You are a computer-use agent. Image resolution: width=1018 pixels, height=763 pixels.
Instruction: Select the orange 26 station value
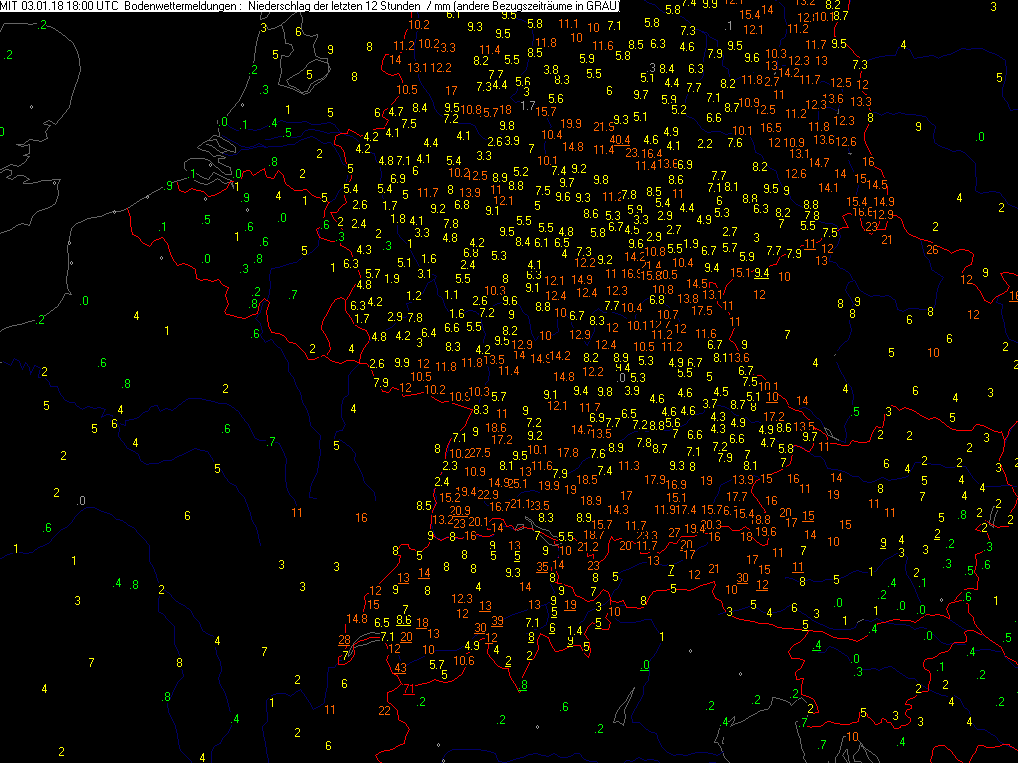click(932, 249)
